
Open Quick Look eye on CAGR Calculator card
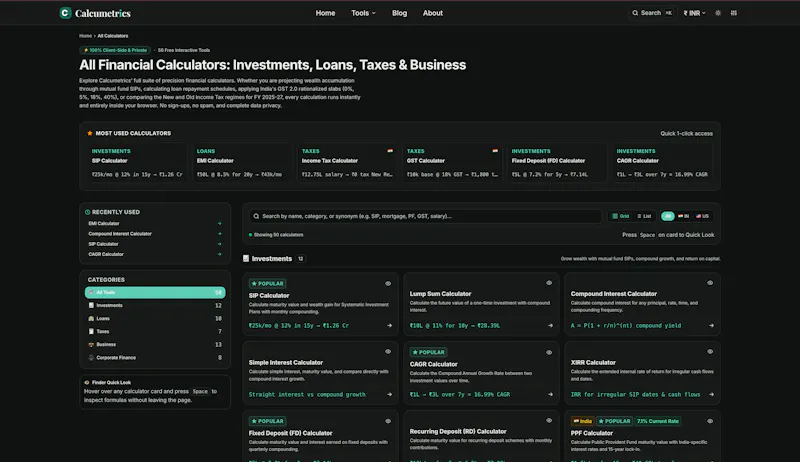[x=549, y=352]
